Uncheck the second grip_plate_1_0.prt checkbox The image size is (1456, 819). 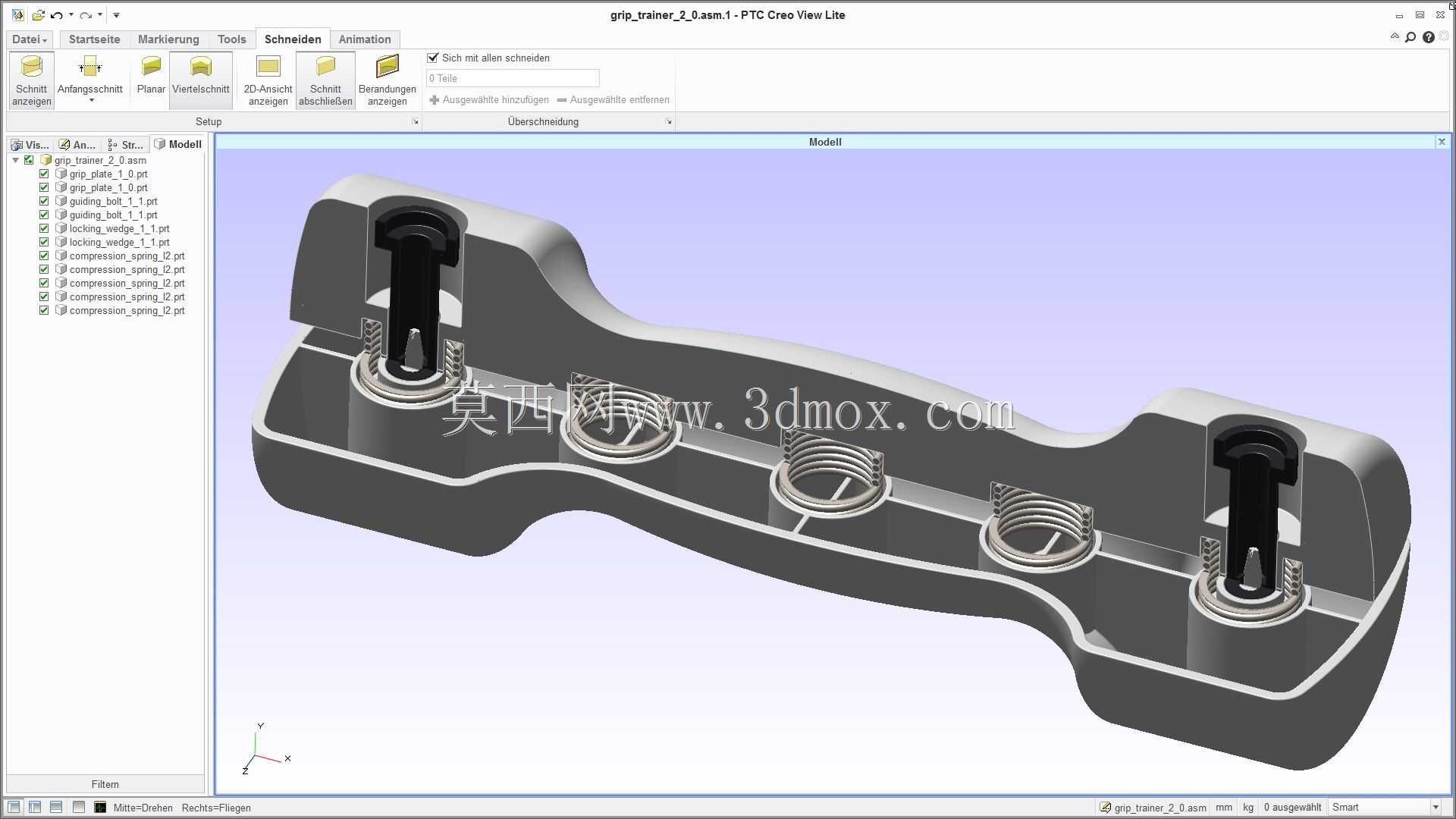[x=44, y=187]
